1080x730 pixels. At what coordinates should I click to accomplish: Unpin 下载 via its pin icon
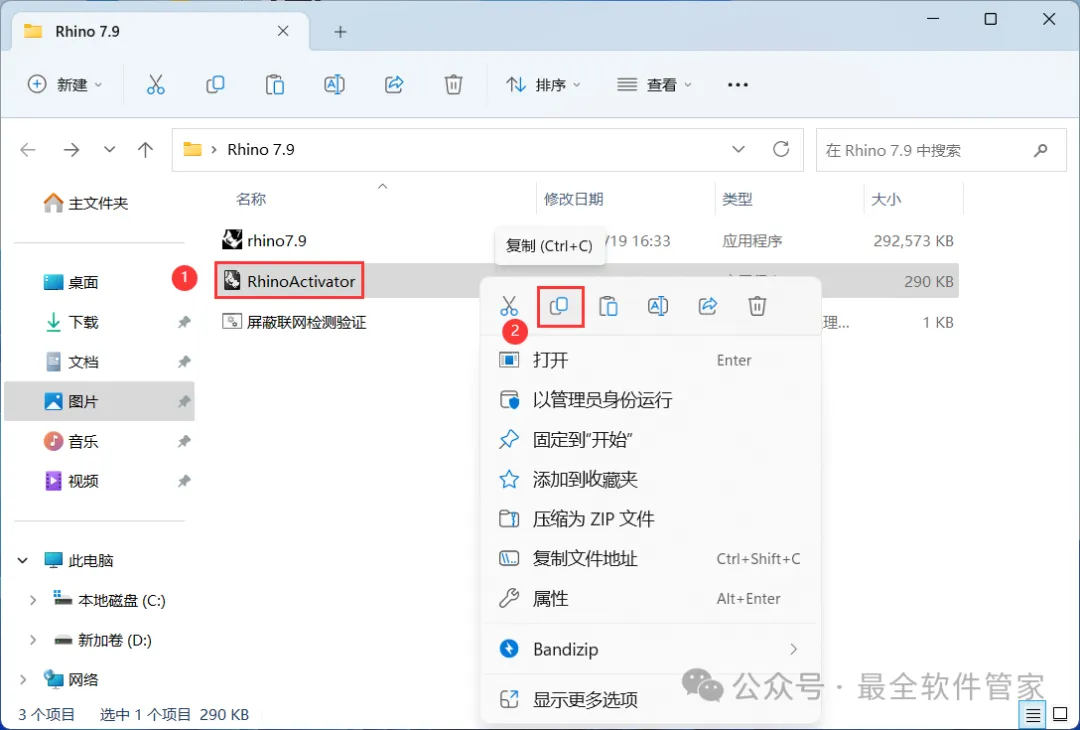click(x=184, y=322)
